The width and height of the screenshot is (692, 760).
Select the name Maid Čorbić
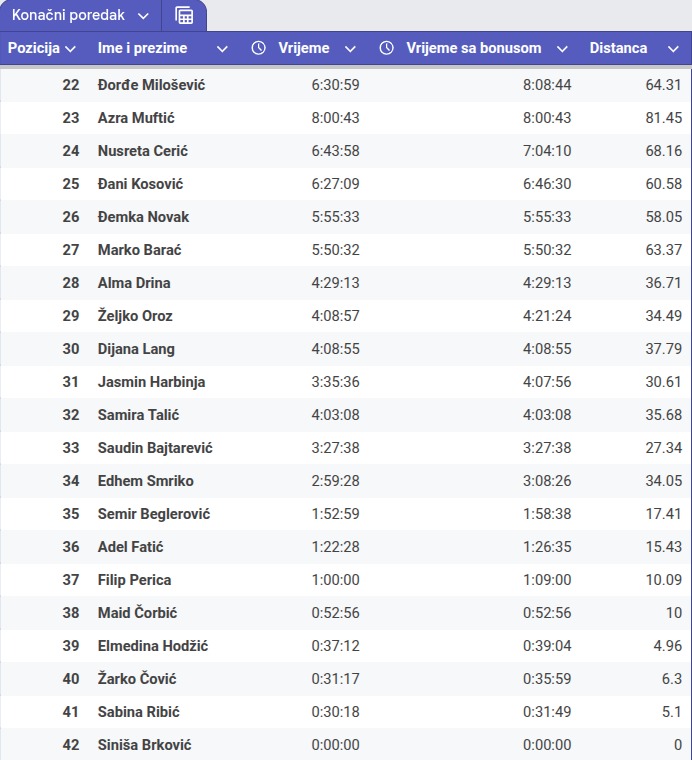tap(138, 612)
